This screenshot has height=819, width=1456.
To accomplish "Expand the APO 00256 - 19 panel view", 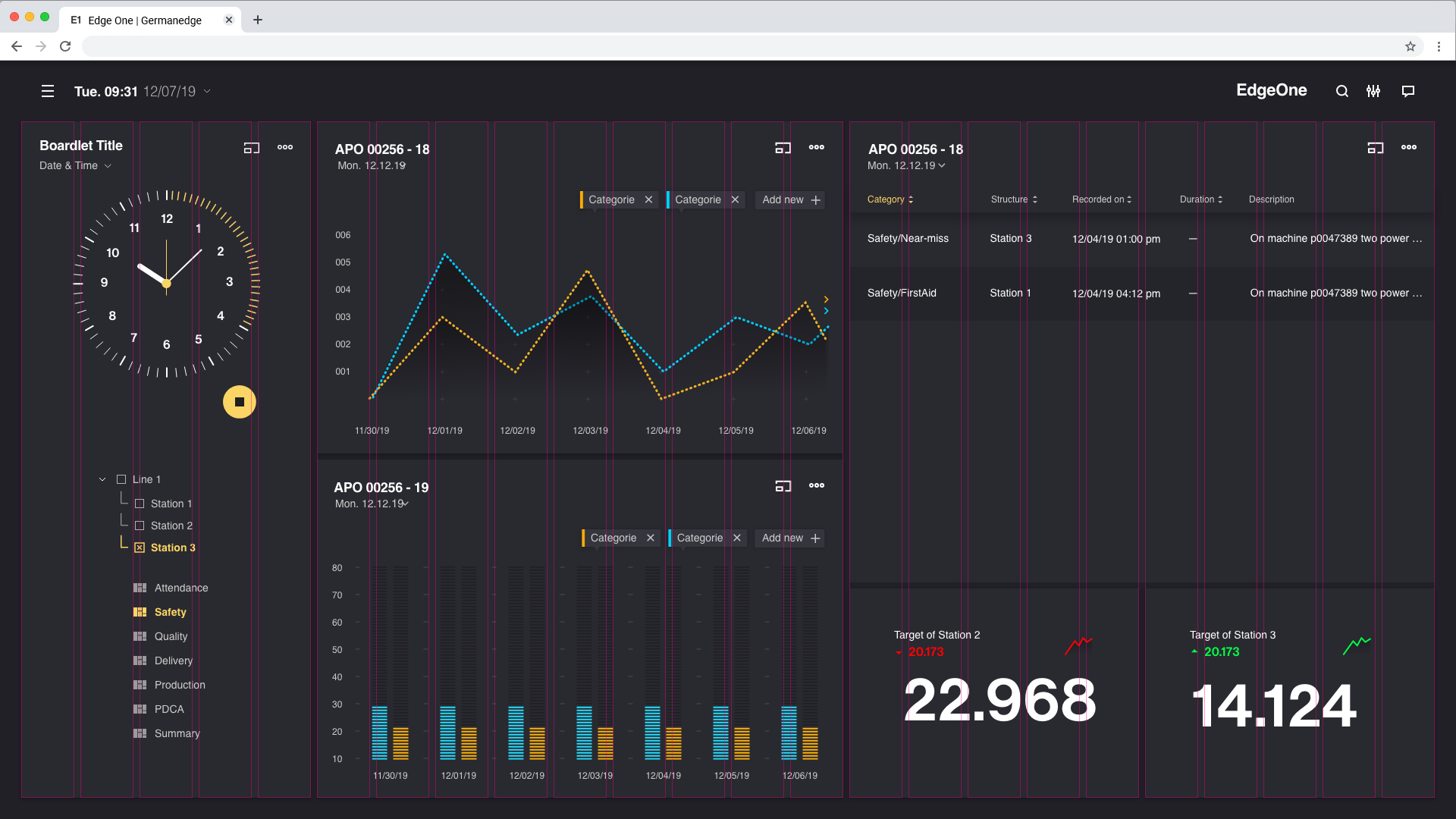I will click(x=783, y=486).
